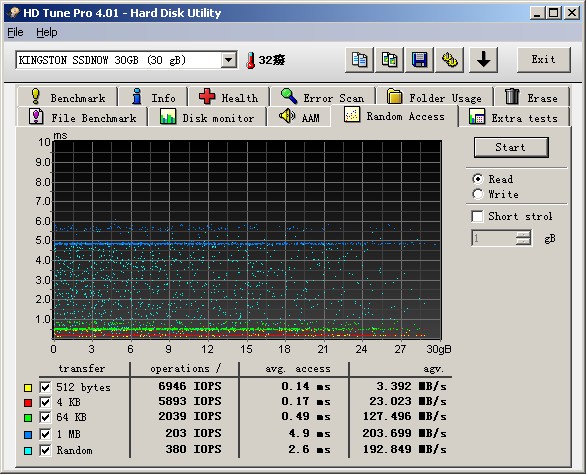Open the Error Scan magnifier icon tab
Image resolution: width=586 pixels, height=474 pixels.
click(289, 96)
